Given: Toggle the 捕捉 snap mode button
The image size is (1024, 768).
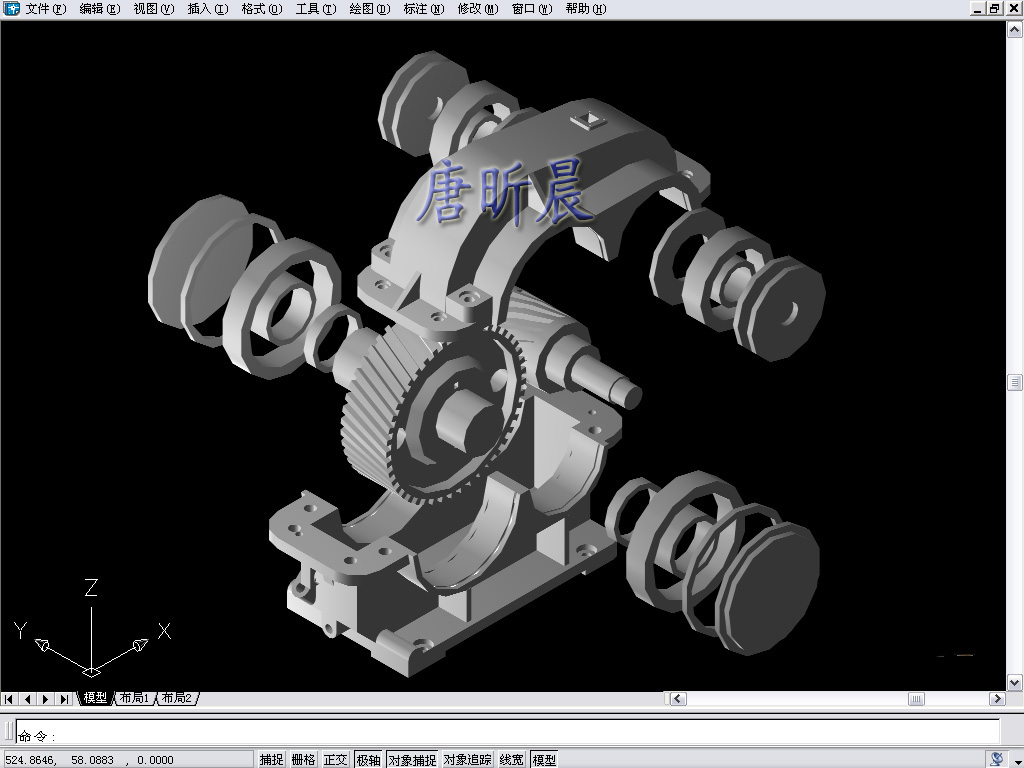Looking at the screenshot, I should click(272, 760).
